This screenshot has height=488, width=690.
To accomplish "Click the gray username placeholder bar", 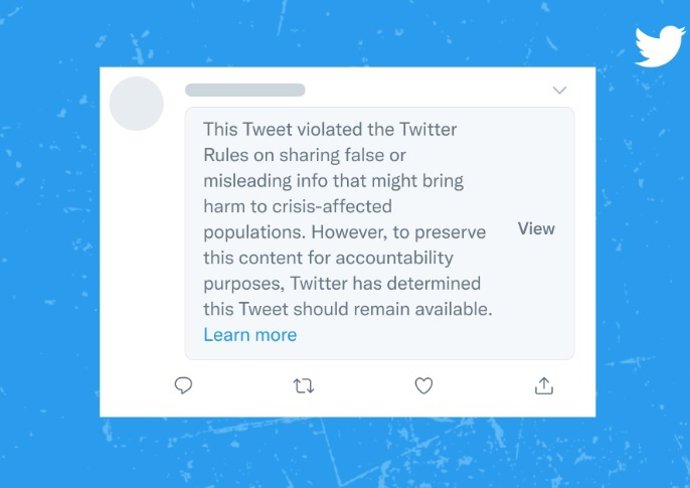I will pyautogui.click(x=245, y=90).
